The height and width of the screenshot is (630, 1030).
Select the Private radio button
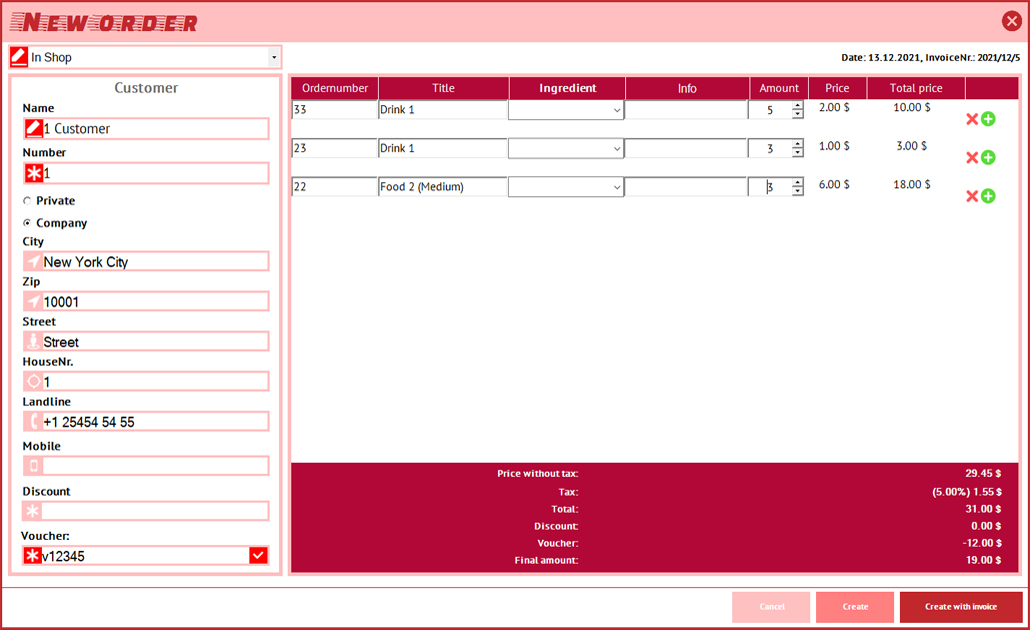pyautogui.click(x=27, y=201)
